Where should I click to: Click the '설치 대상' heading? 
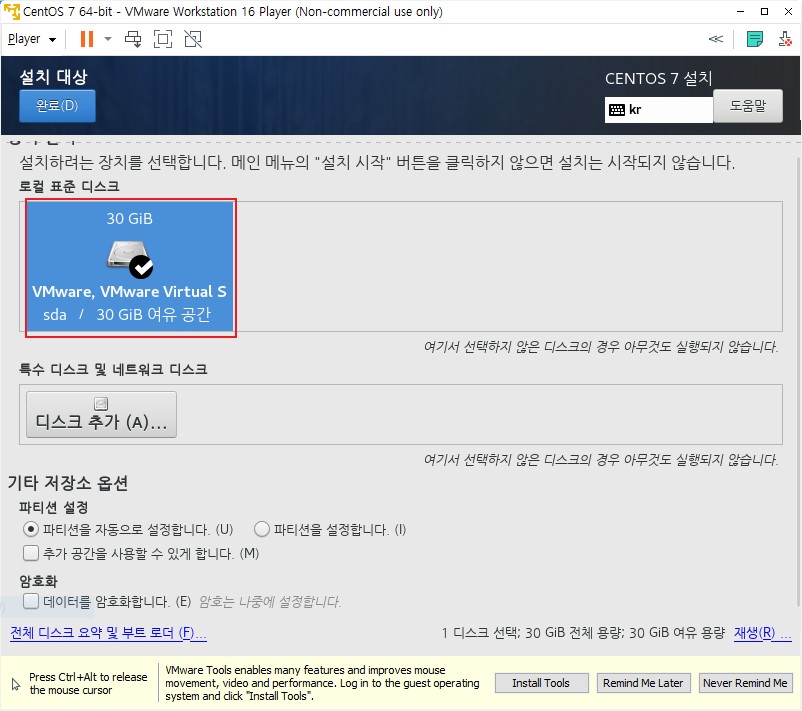pos(54,77)
